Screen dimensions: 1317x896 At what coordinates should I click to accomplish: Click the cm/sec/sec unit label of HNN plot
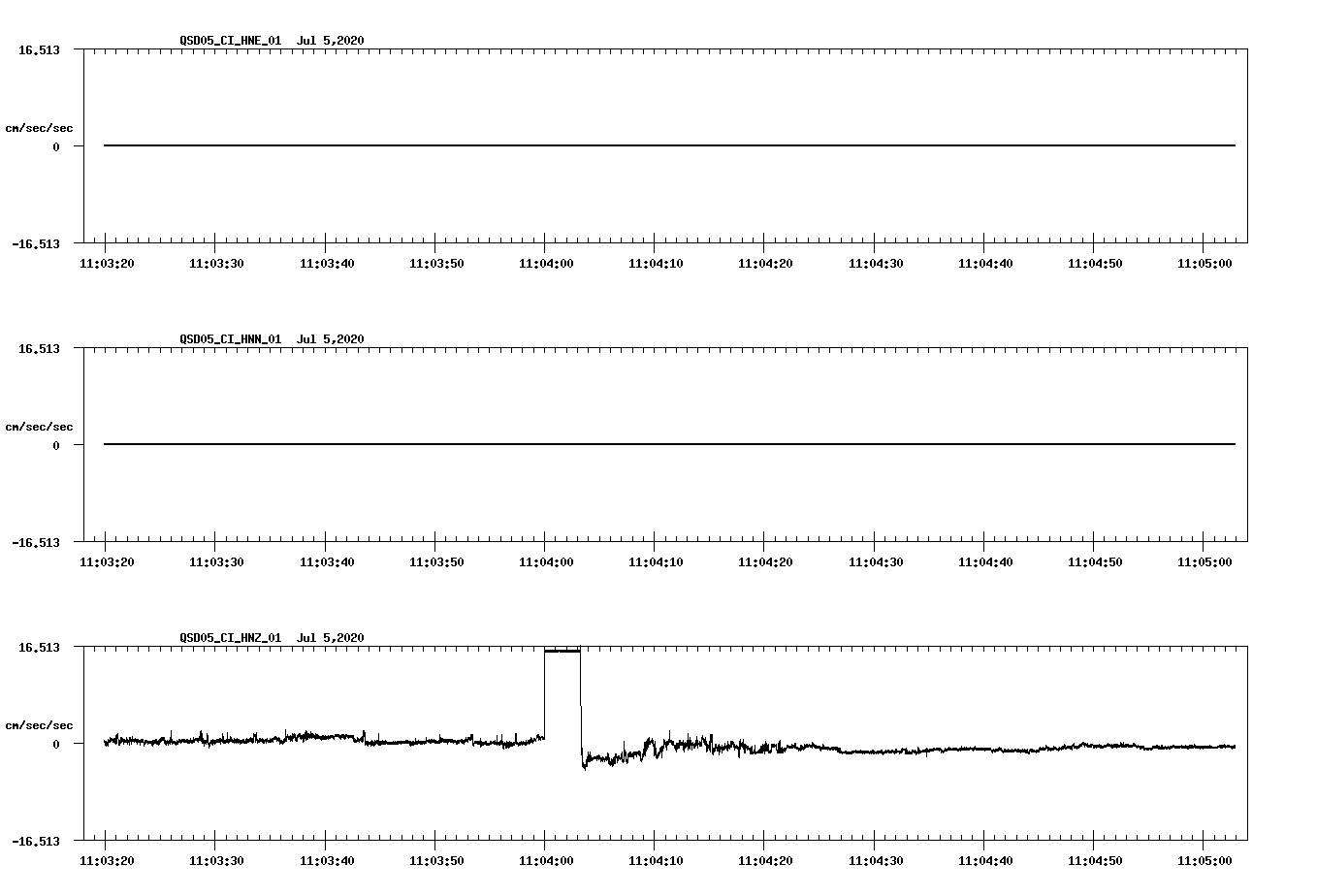pyautogui.click(x=39, y=427)
